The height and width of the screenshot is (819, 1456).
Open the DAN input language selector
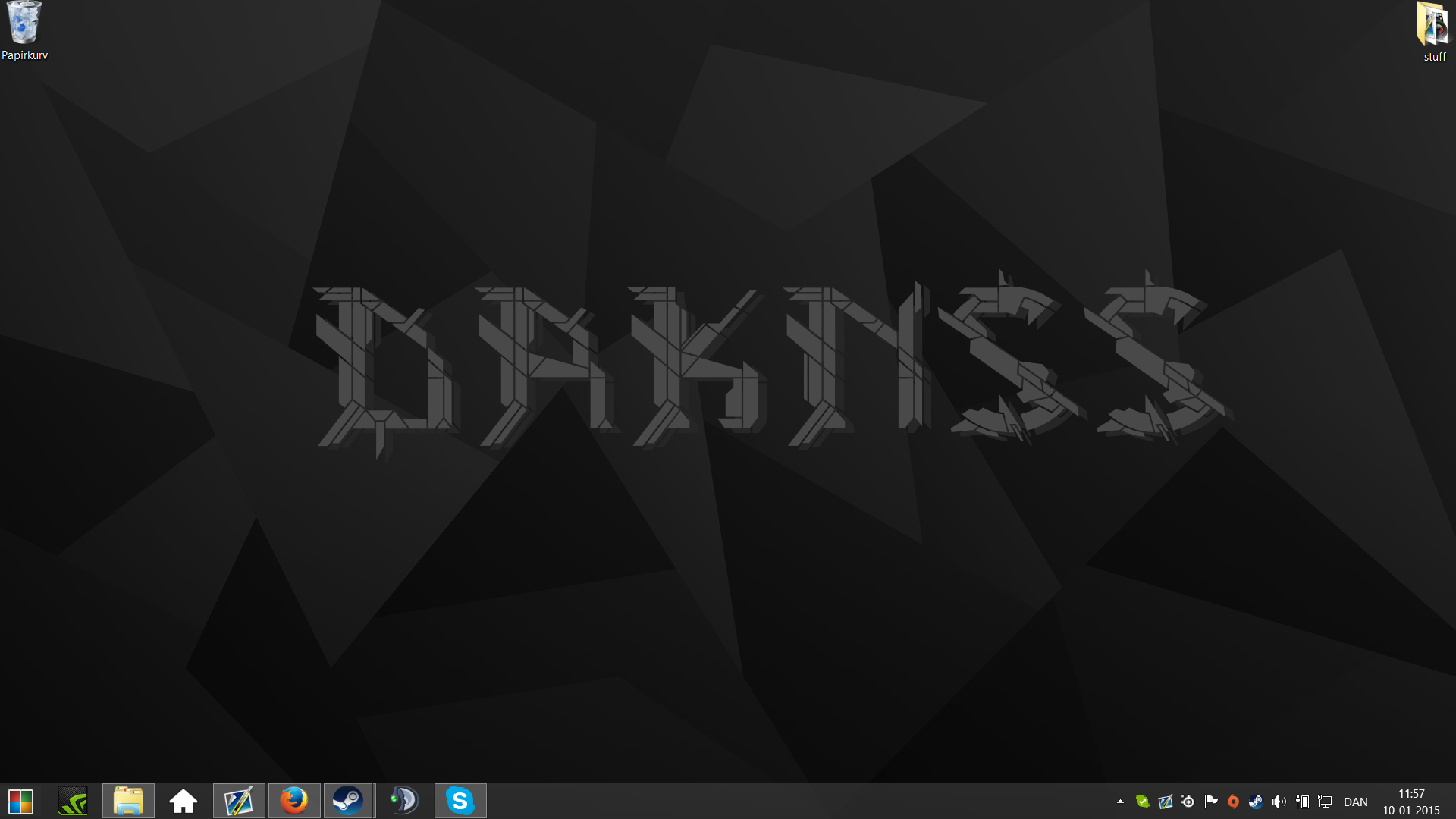pos(1355,802)
